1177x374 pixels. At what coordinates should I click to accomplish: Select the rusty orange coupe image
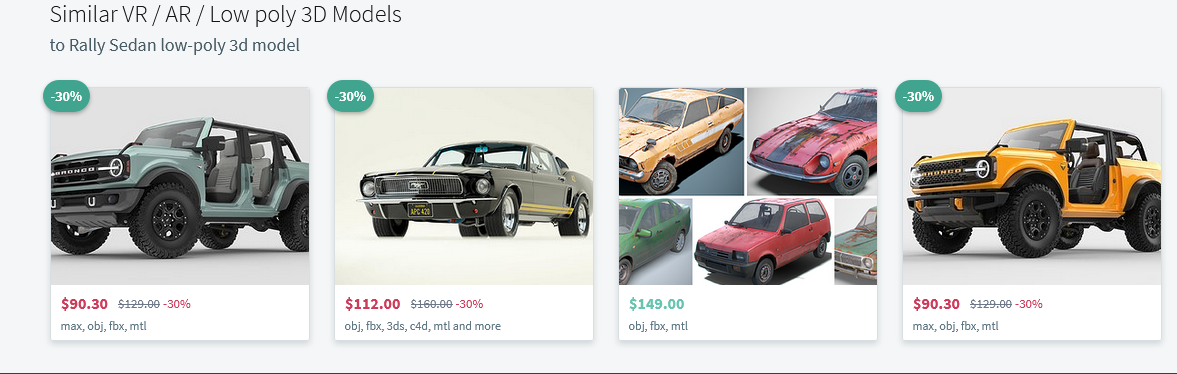[681, 141]
